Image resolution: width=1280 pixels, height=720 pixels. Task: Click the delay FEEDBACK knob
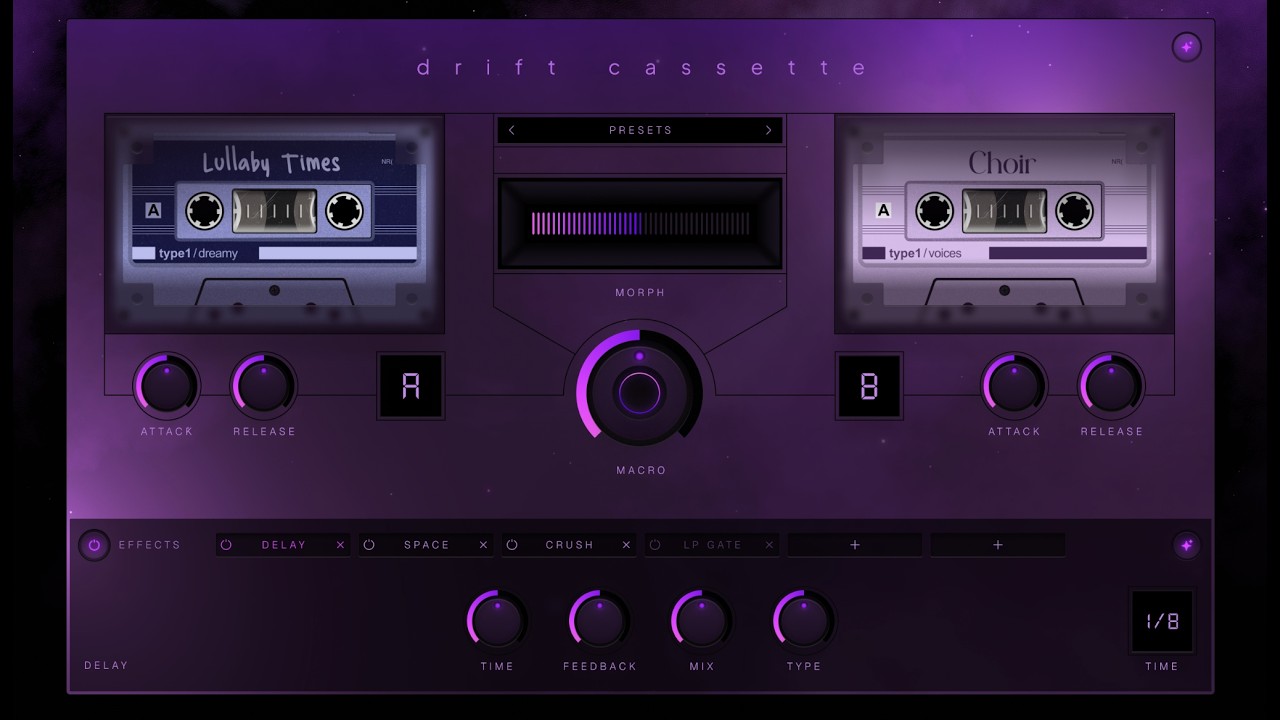(x=599, y=621)
